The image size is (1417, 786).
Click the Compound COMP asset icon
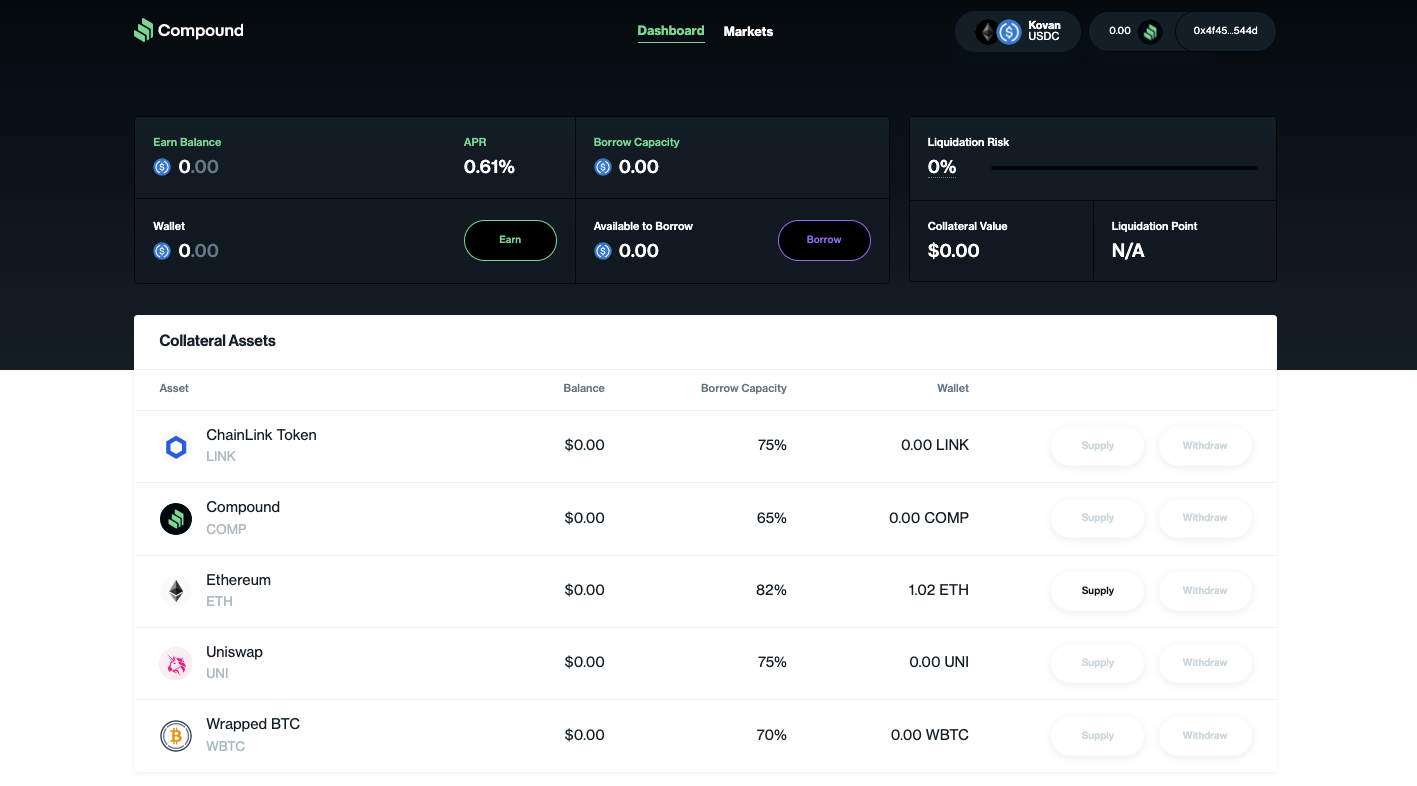pyautogui.click(x=176, y=518)
